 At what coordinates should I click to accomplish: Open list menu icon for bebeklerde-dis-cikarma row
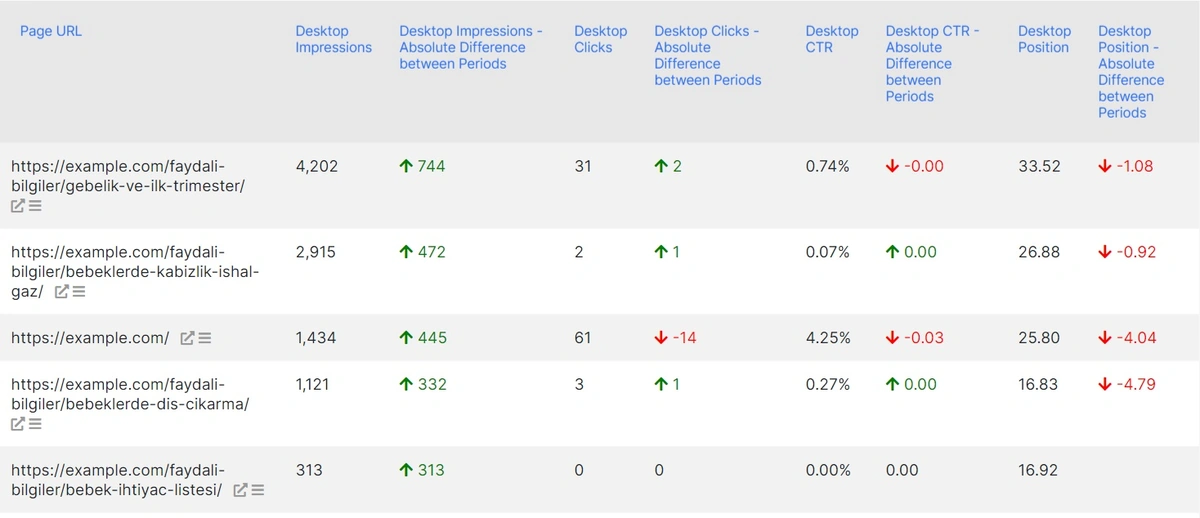click(35, 424)
